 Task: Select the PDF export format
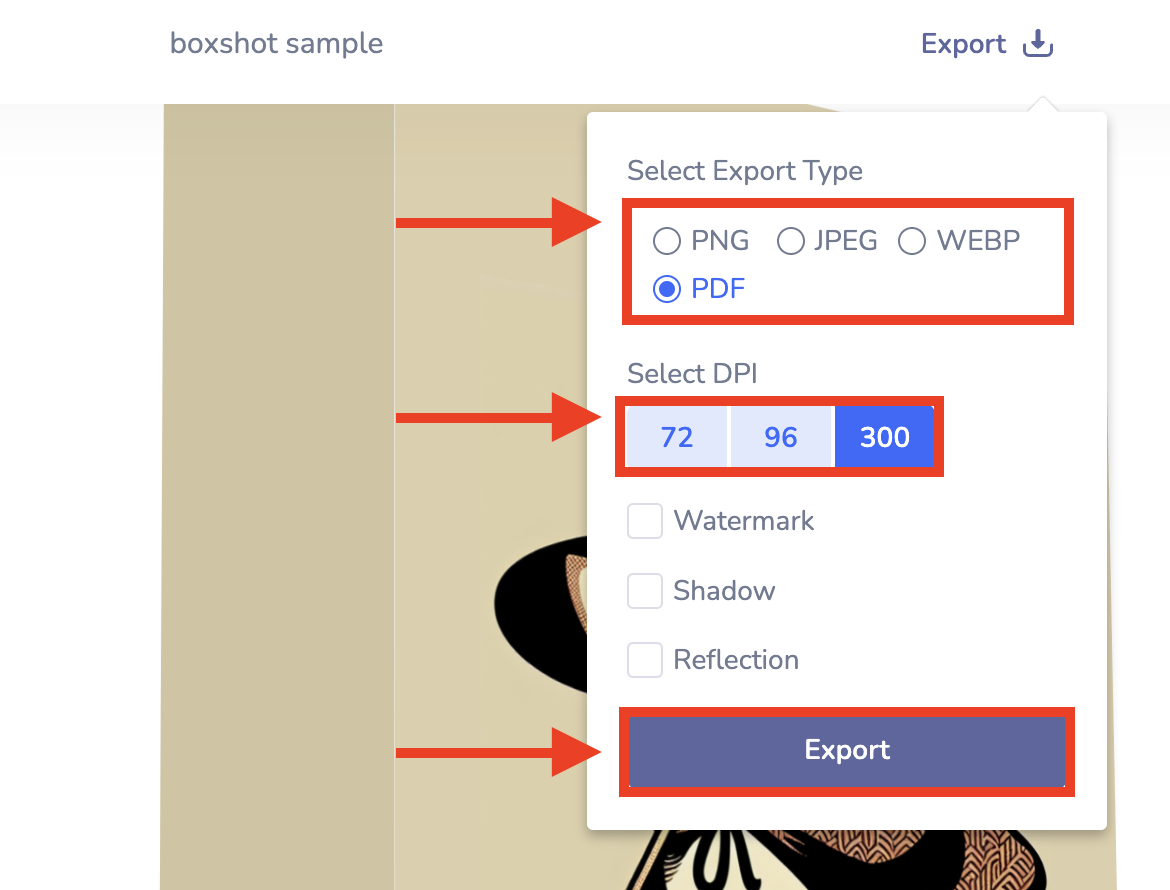point(666,288)
